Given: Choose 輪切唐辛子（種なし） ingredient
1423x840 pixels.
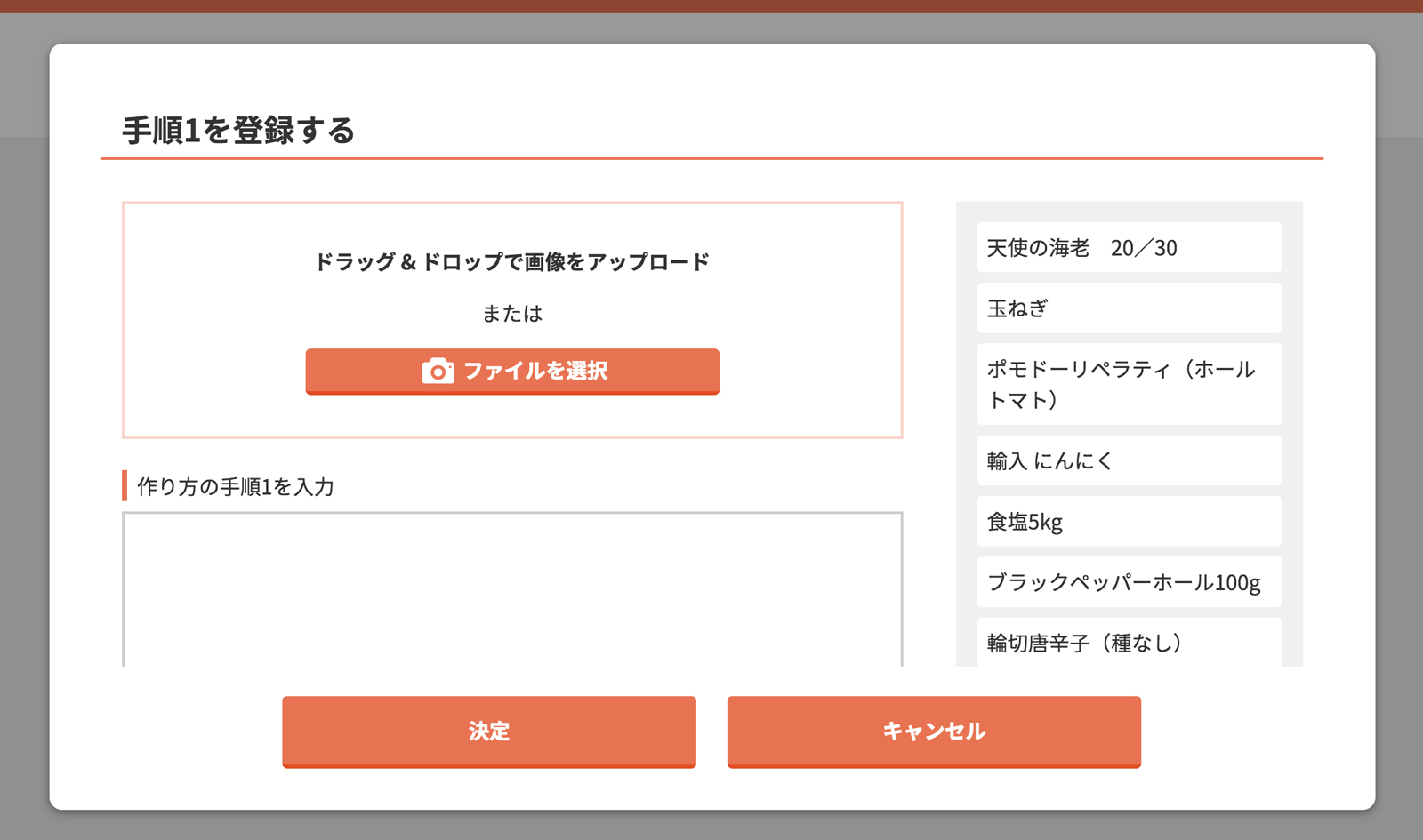Looking at the screenshot, I should click(x=1129, y=643).
